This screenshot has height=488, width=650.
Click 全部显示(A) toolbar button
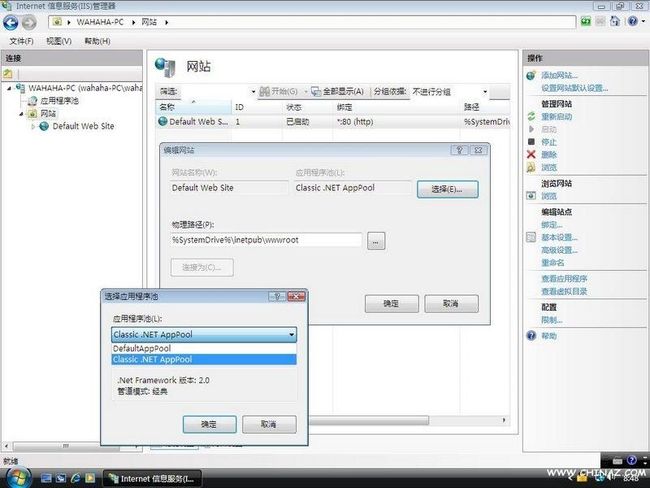pyautogui.click(x=337, y=92)
